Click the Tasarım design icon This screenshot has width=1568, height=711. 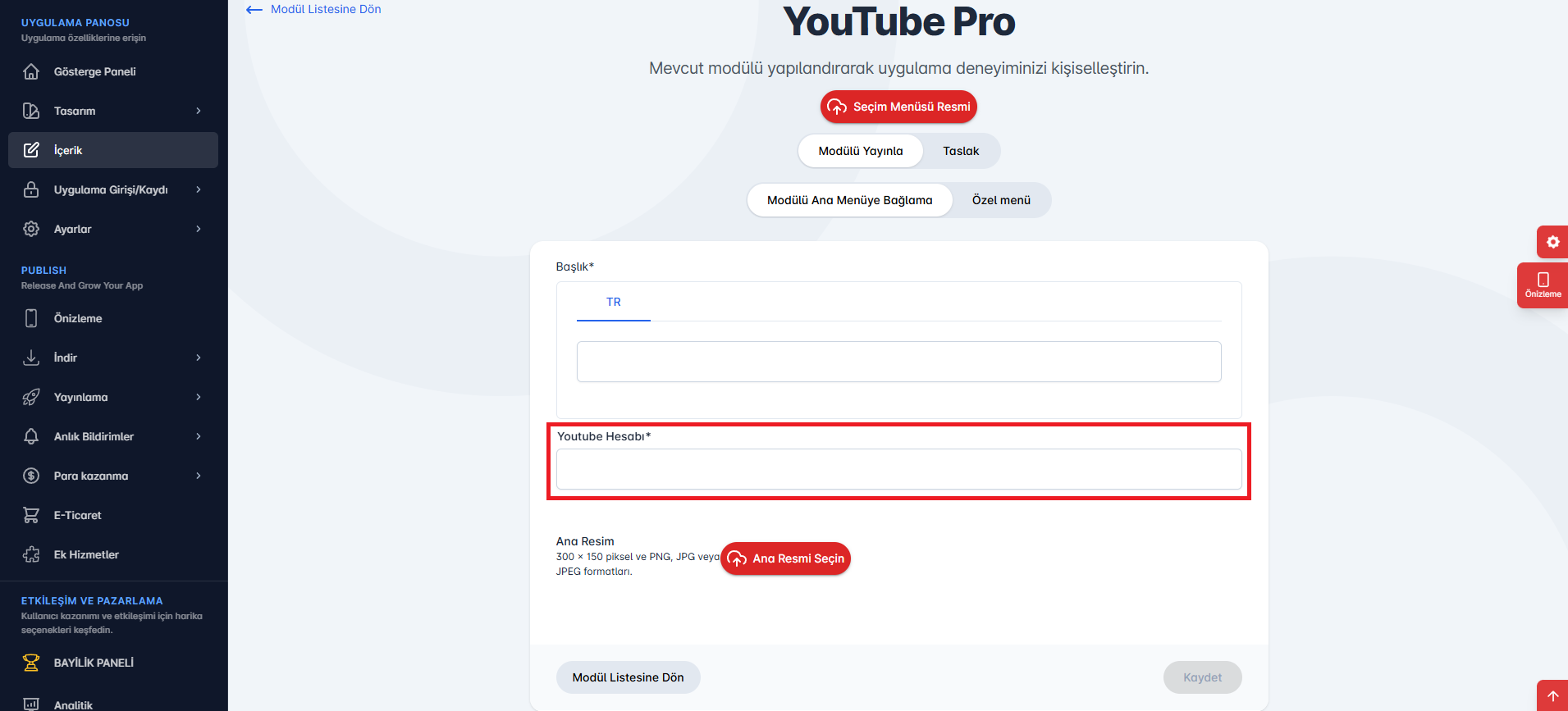coord(31,111)
